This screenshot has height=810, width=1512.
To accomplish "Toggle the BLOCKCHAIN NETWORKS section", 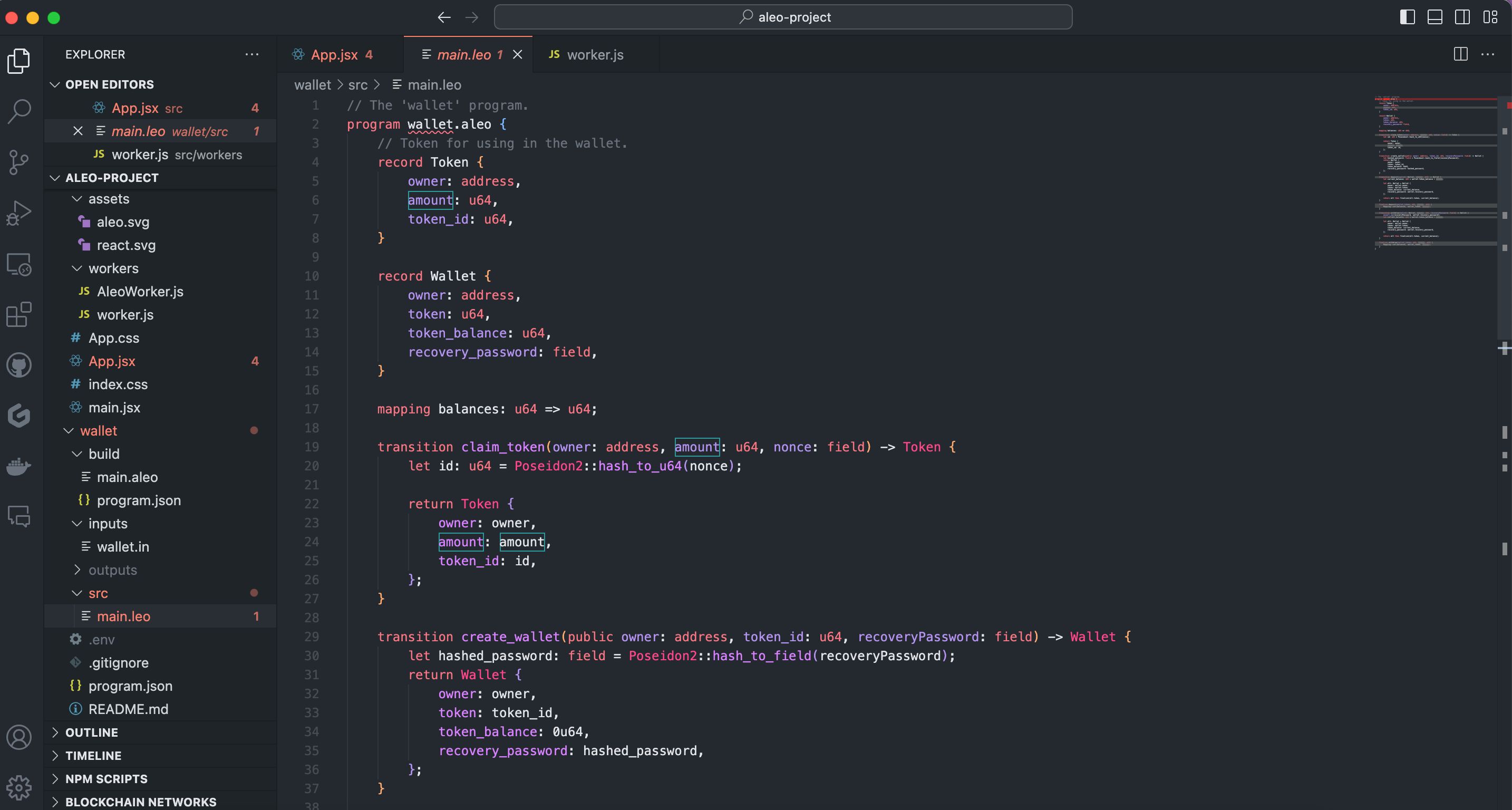I will tap(141, 801).
